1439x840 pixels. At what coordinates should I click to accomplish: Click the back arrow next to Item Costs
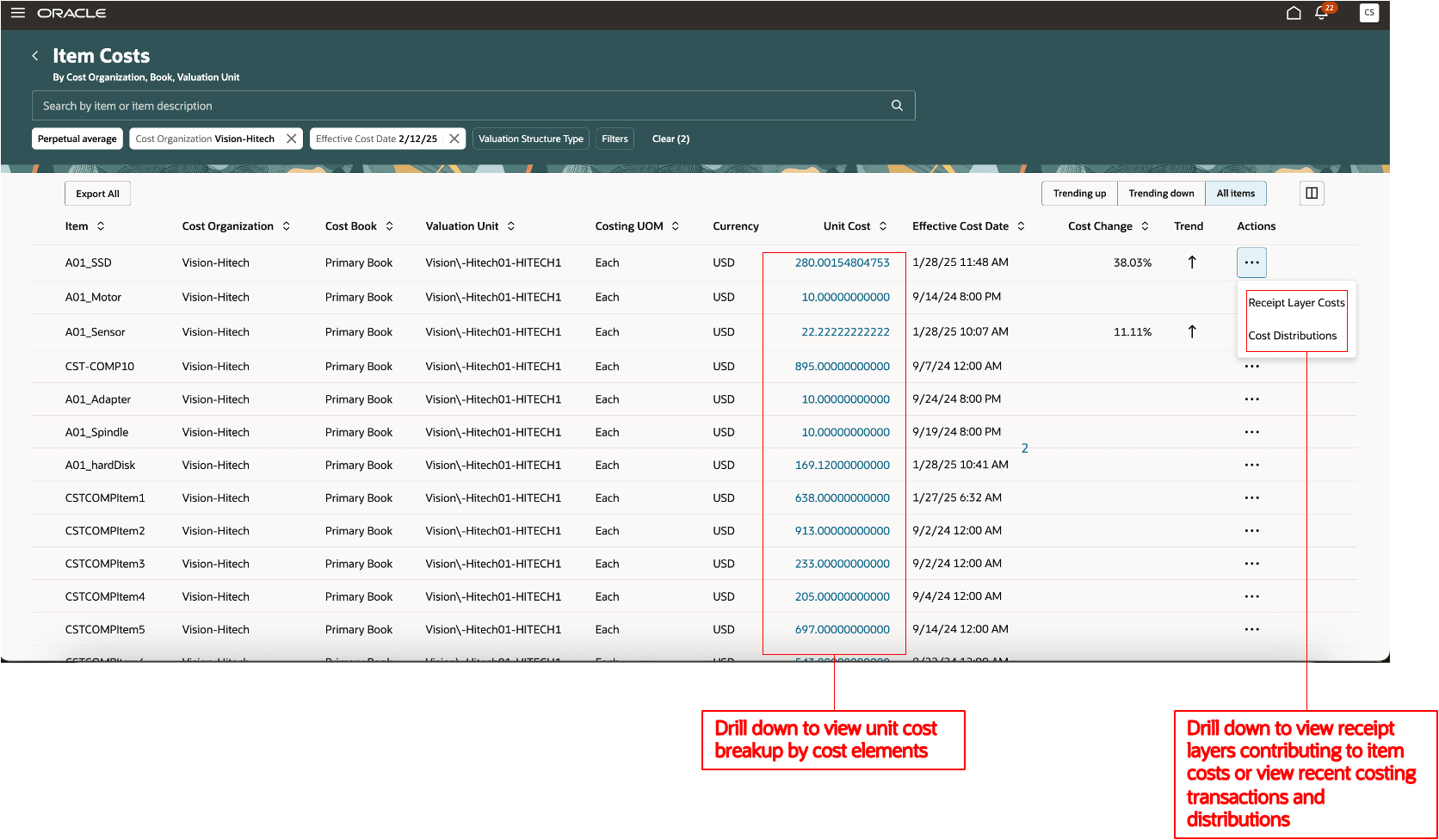coord(35,55)
